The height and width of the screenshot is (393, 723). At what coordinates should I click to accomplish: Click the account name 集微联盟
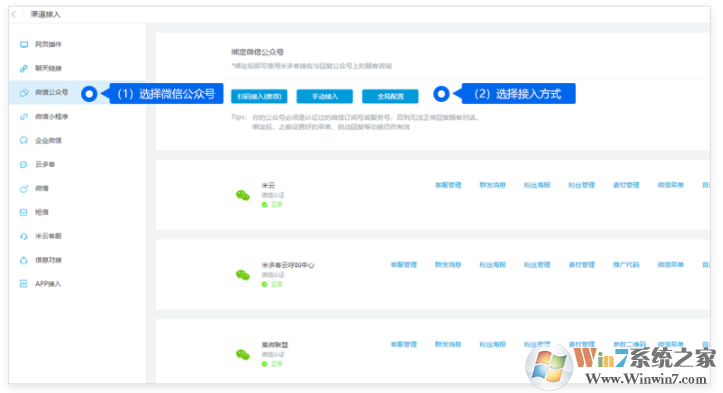pyautogui.click(x=275, y=345)
